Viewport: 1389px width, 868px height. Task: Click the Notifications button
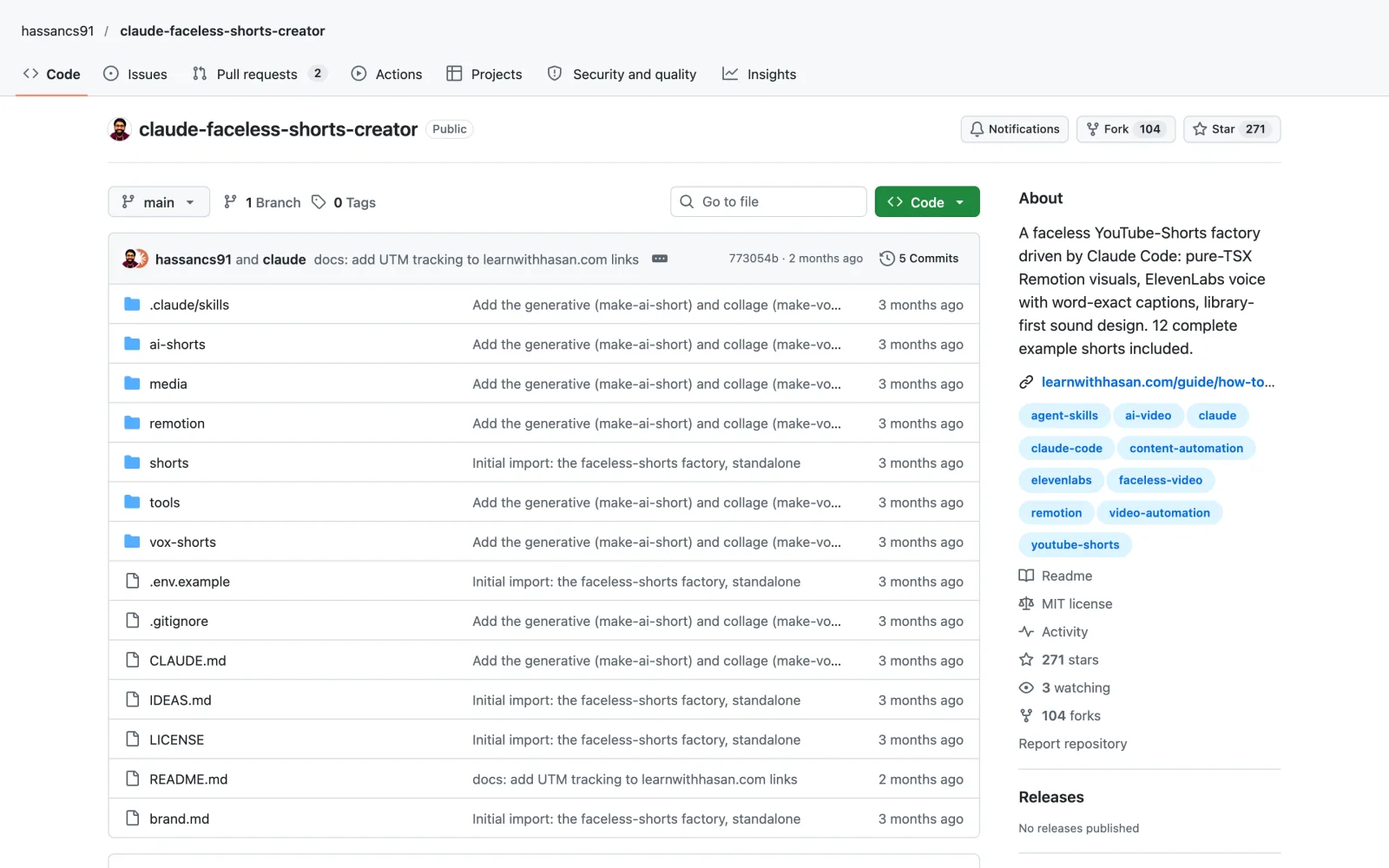click(x=1015, y=129)
